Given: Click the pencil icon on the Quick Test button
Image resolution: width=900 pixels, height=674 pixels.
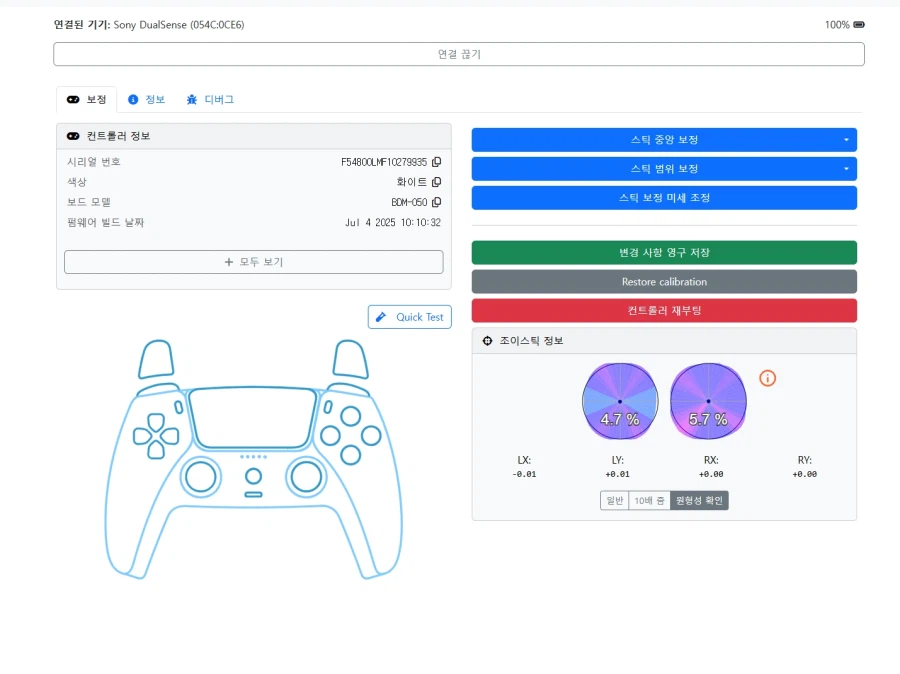Looking at the screenshot, I should coord(383,317).
